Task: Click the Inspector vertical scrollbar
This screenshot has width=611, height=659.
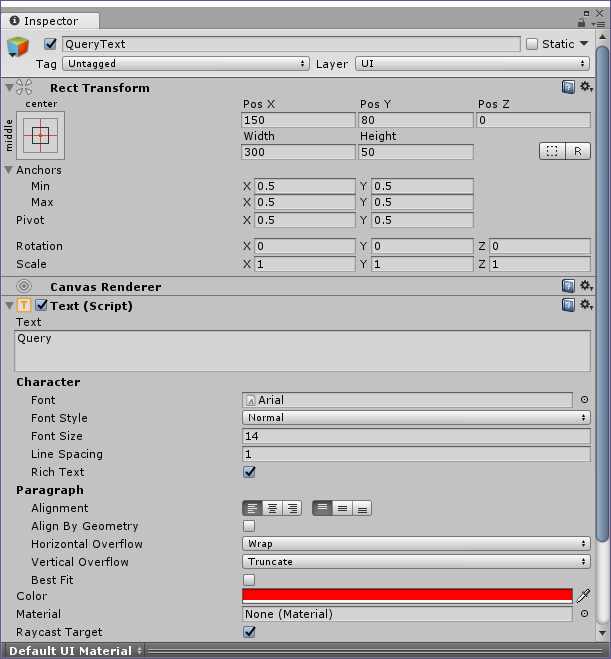Action: pyautogui.click(x=602, y=294)
